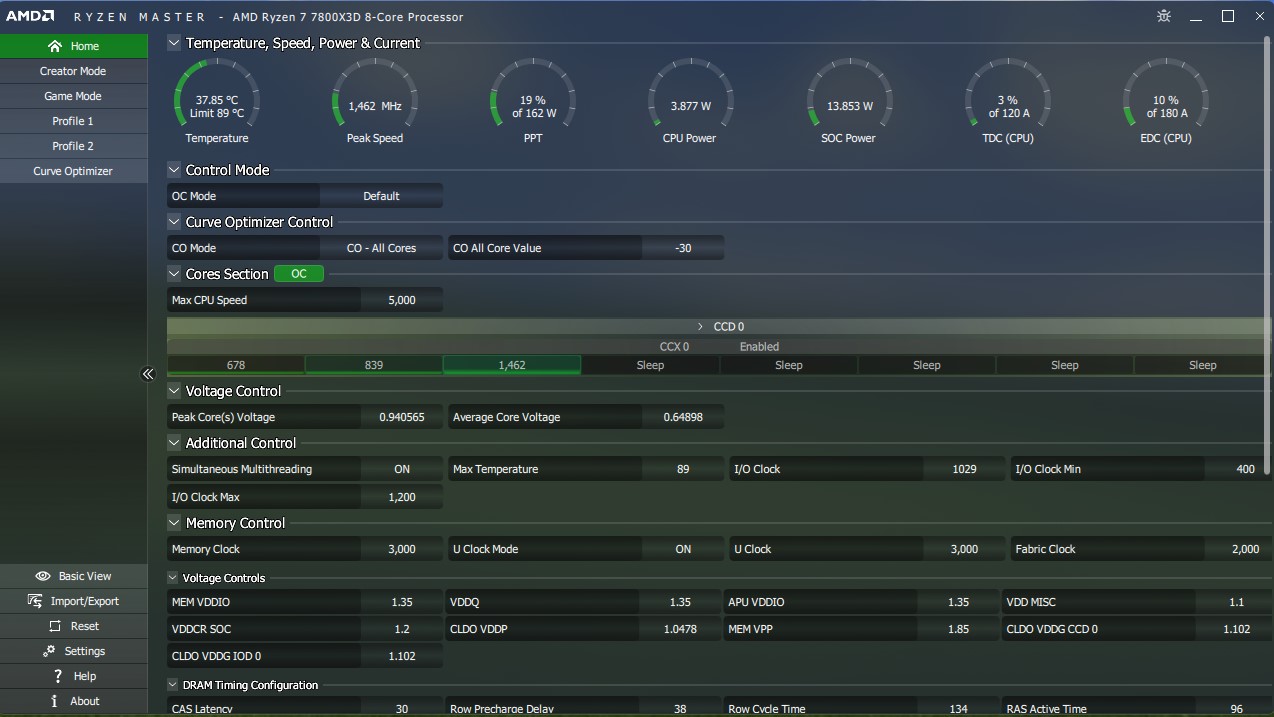Screen dimensions: 1274x717
Task: Collapse the Voltage Control section
Action: click(x=174, y=391)
